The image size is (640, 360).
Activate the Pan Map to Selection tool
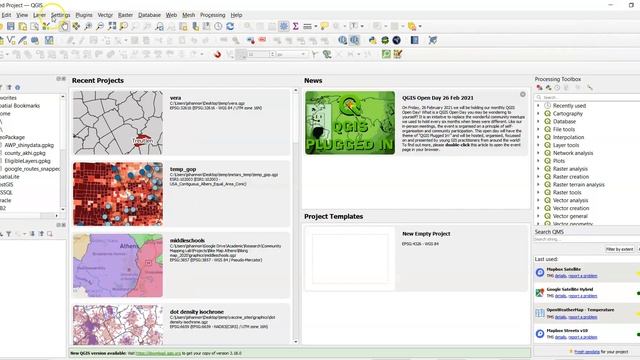click(x=76, y=27)
